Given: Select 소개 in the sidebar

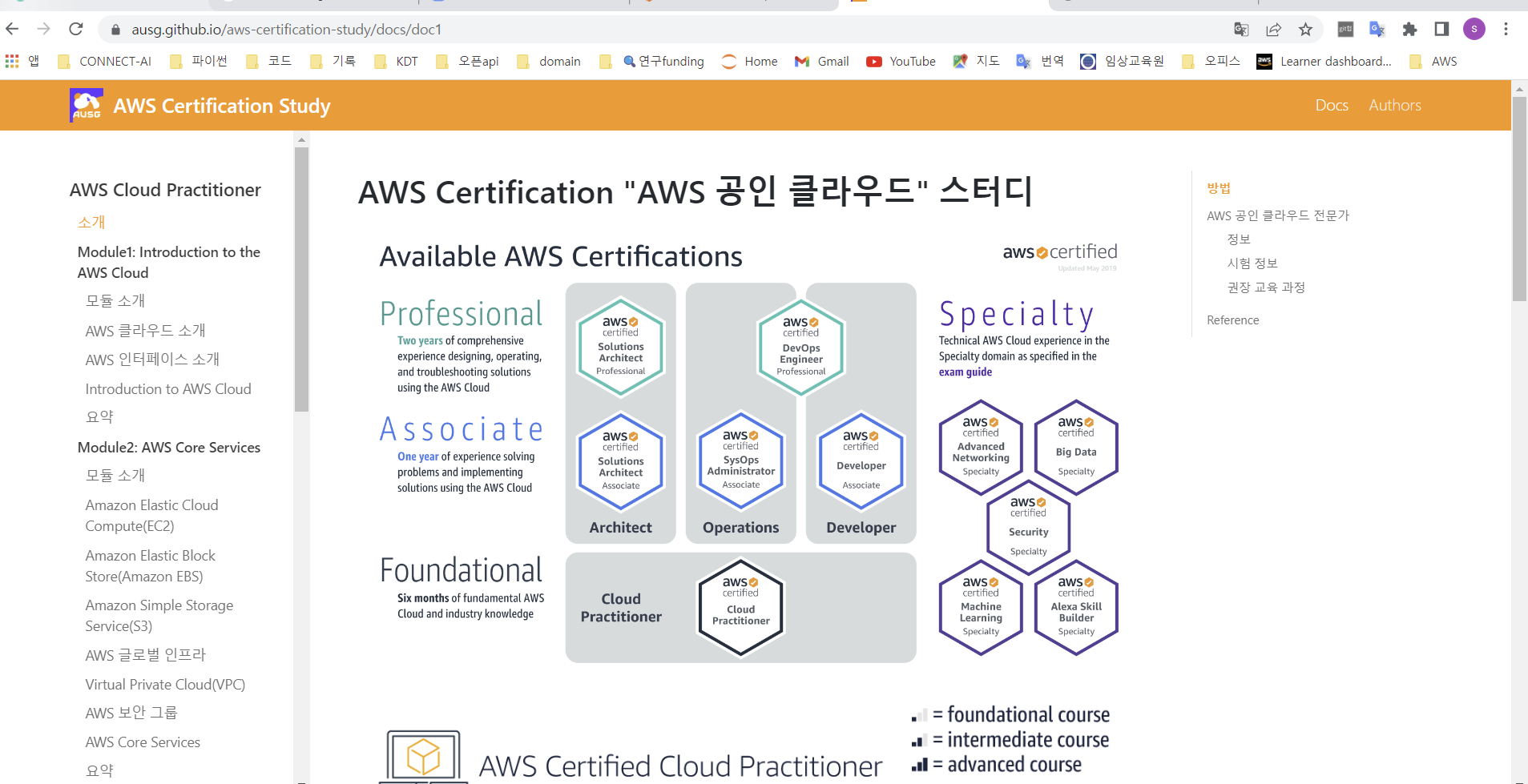Looking at the screenshot, I should tap(91, 222).
